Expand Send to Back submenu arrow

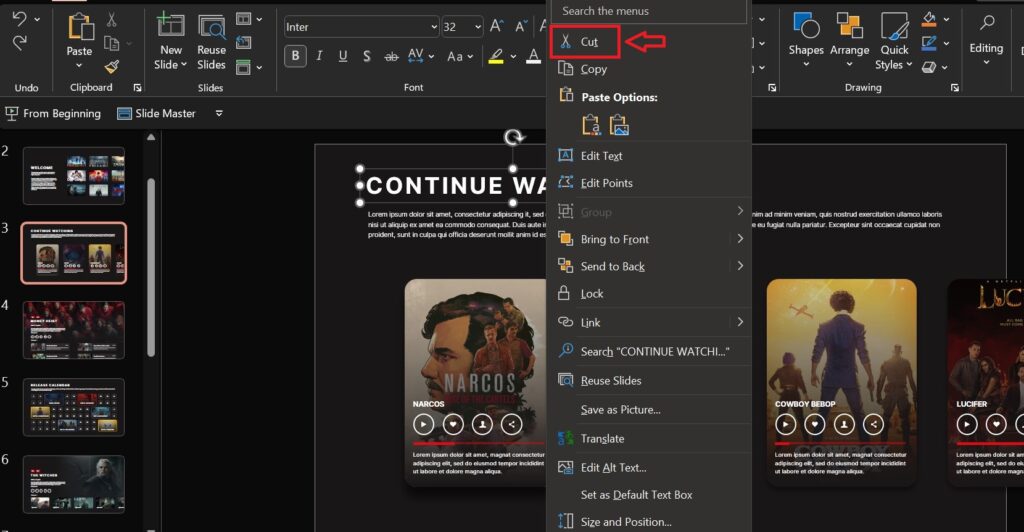(740, 266)
